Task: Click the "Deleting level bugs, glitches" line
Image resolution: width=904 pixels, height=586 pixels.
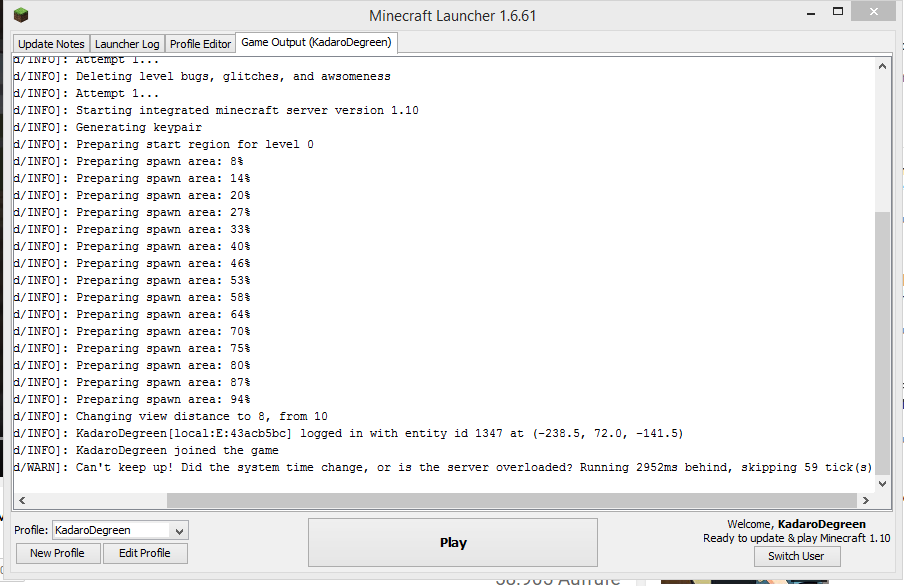Action: point(202,76)
